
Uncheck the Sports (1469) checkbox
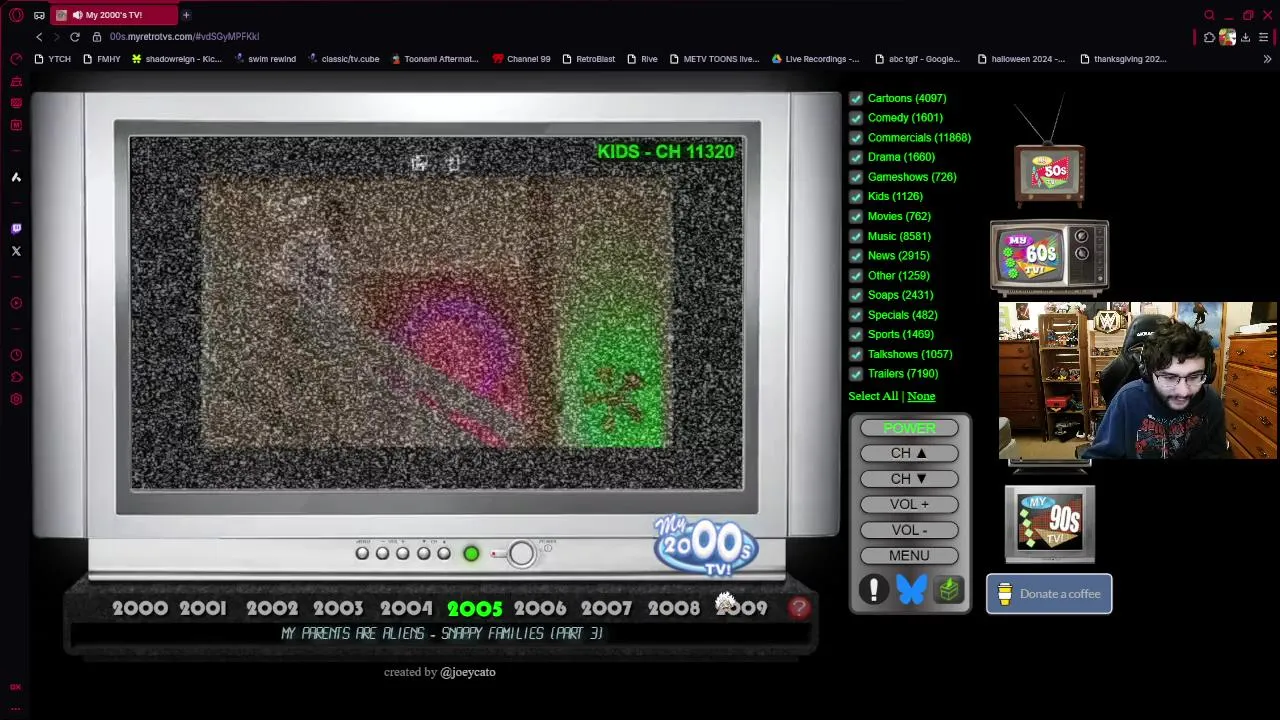click(856, 335)
